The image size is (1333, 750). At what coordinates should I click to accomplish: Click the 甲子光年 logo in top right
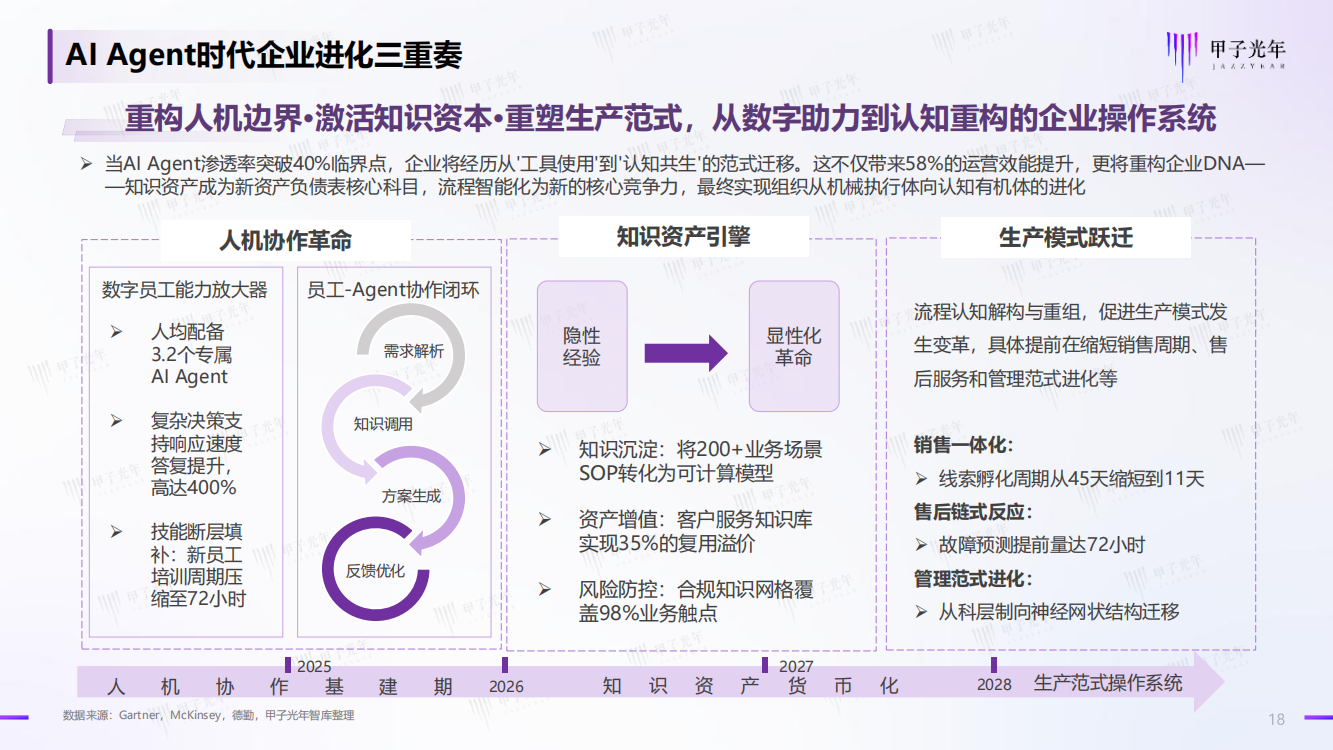(x=1226, y=52)
